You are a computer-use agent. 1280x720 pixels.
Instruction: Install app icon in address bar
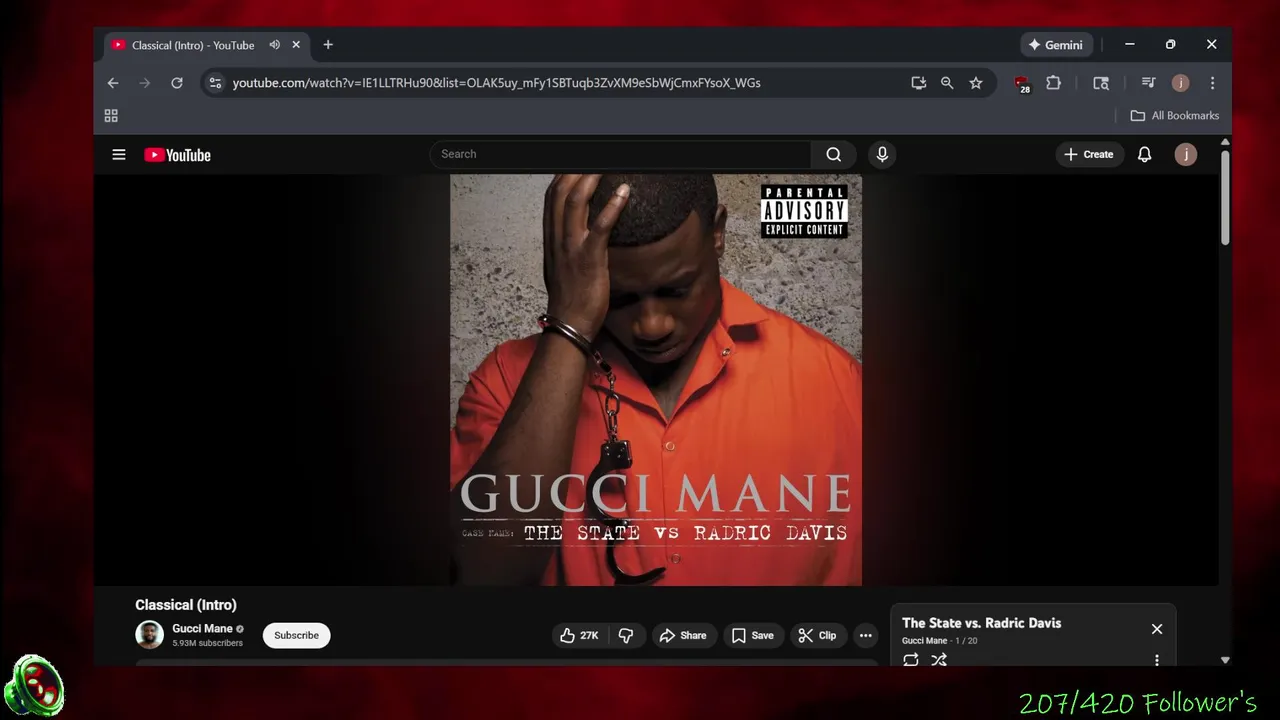pos(918,83)
